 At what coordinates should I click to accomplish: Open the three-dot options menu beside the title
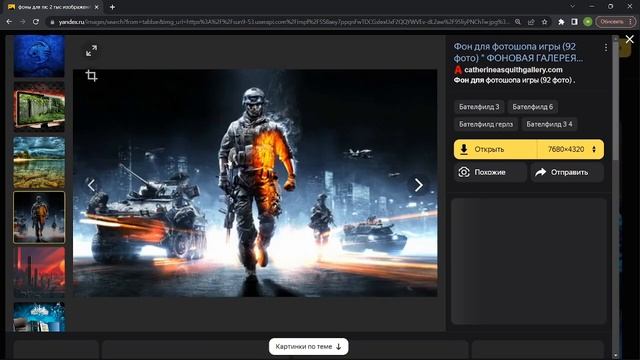pyautogui.click(x=606, y=48)
